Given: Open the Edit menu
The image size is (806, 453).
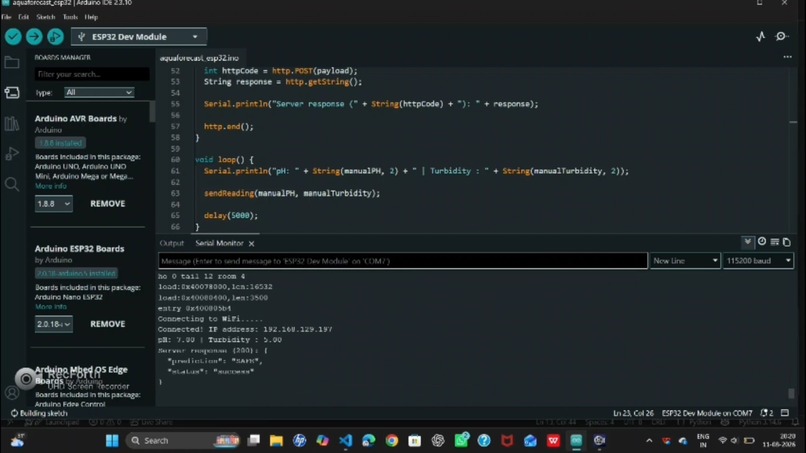Looking at the screenshot, I should click(x=24, y=17).
